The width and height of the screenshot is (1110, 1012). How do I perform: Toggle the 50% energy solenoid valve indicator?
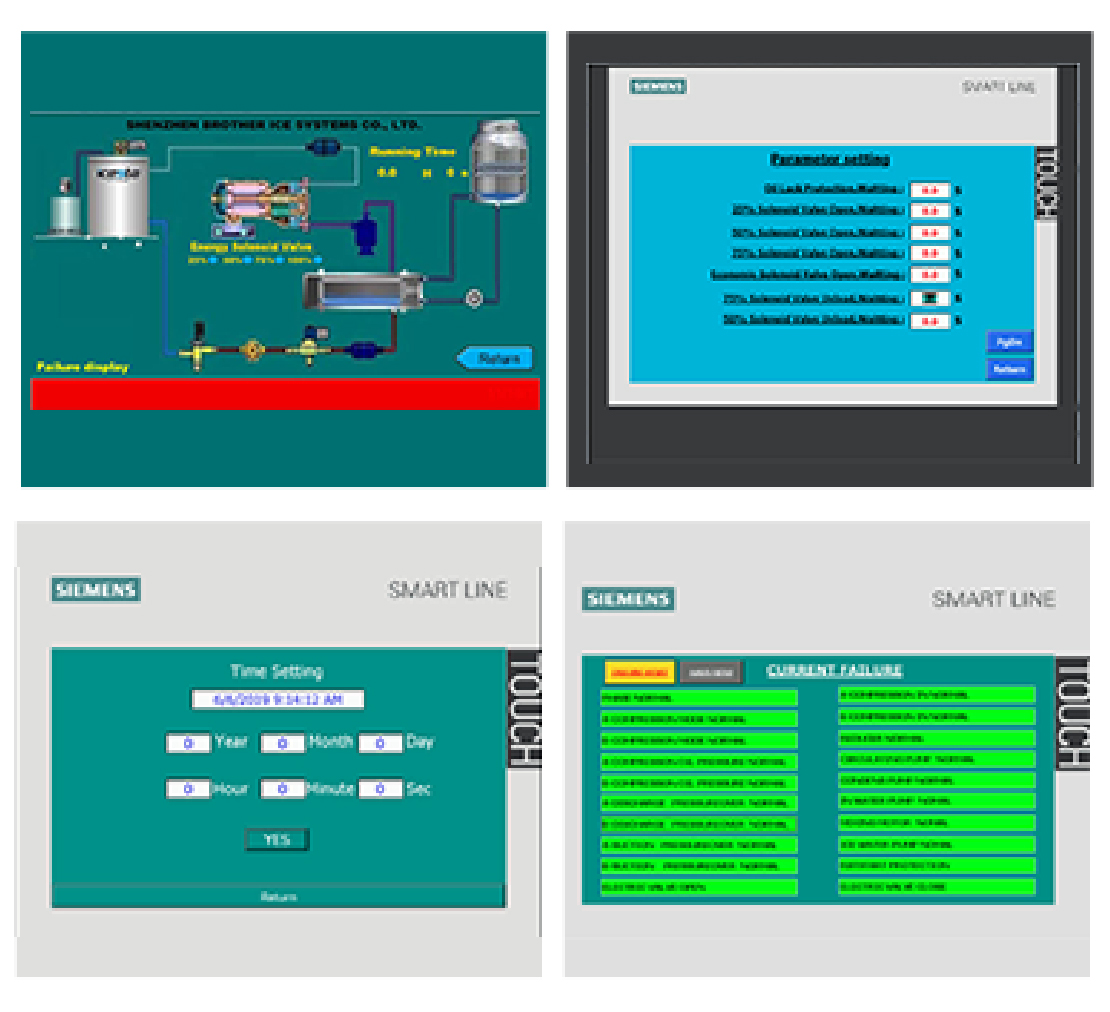pos(245,260)
